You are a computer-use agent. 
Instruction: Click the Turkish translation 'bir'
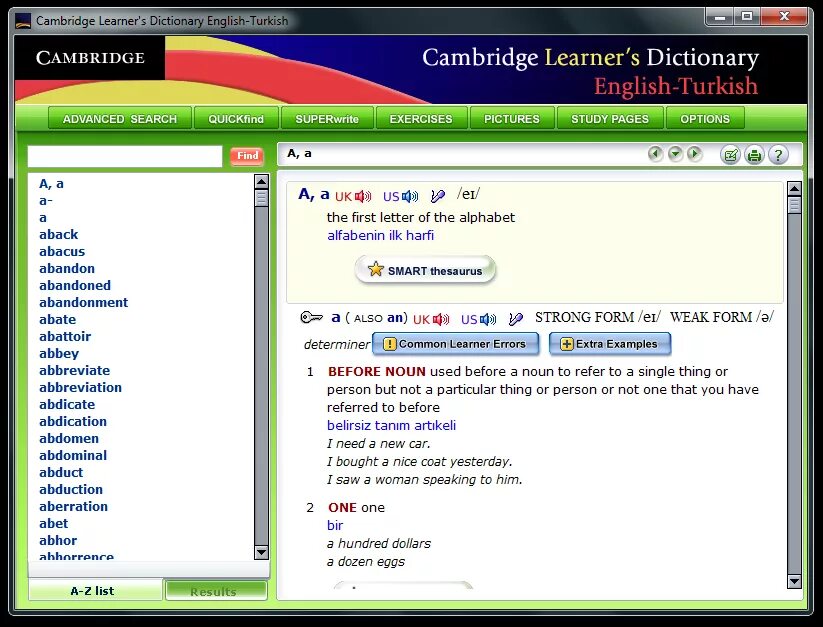[x=335, y=525]
